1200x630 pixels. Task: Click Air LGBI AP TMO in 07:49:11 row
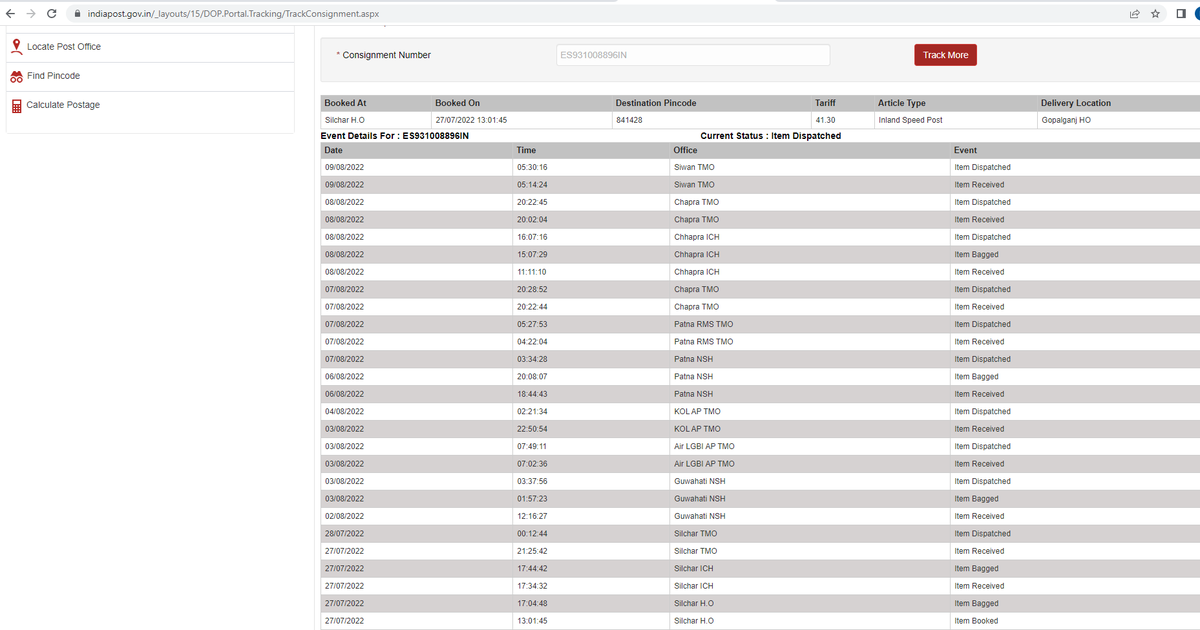click(x=704, y=446)
